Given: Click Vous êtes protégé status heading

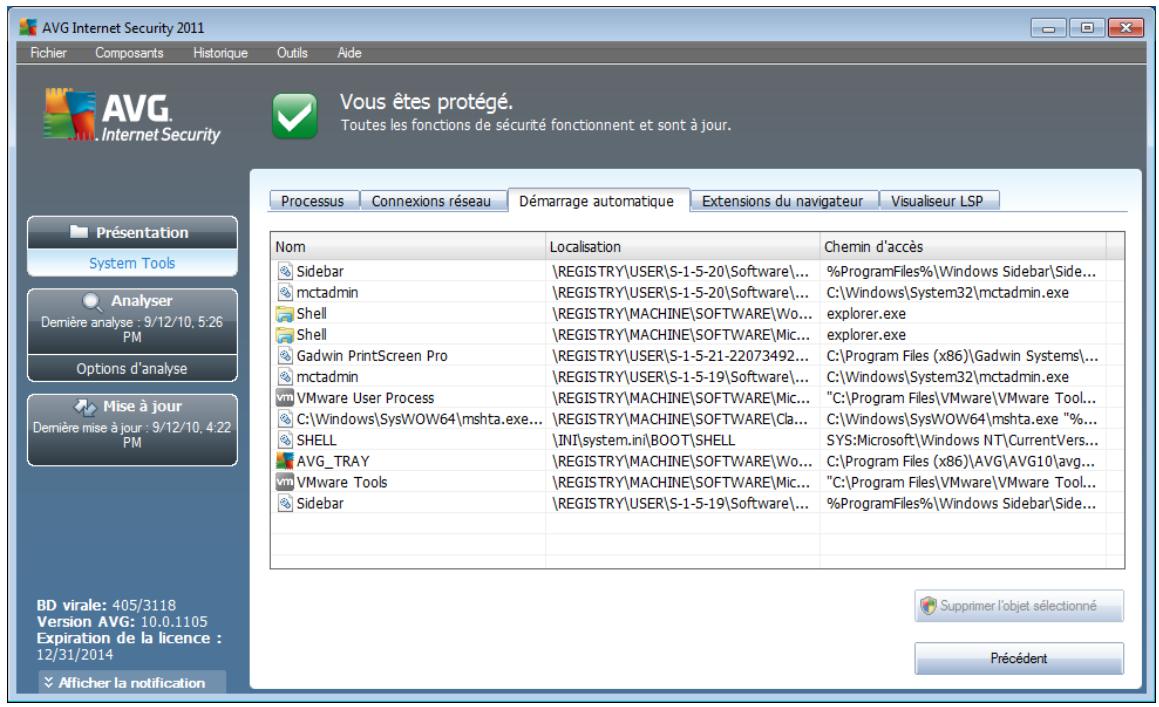Looking at the screenshot, I should click(426, 101).
